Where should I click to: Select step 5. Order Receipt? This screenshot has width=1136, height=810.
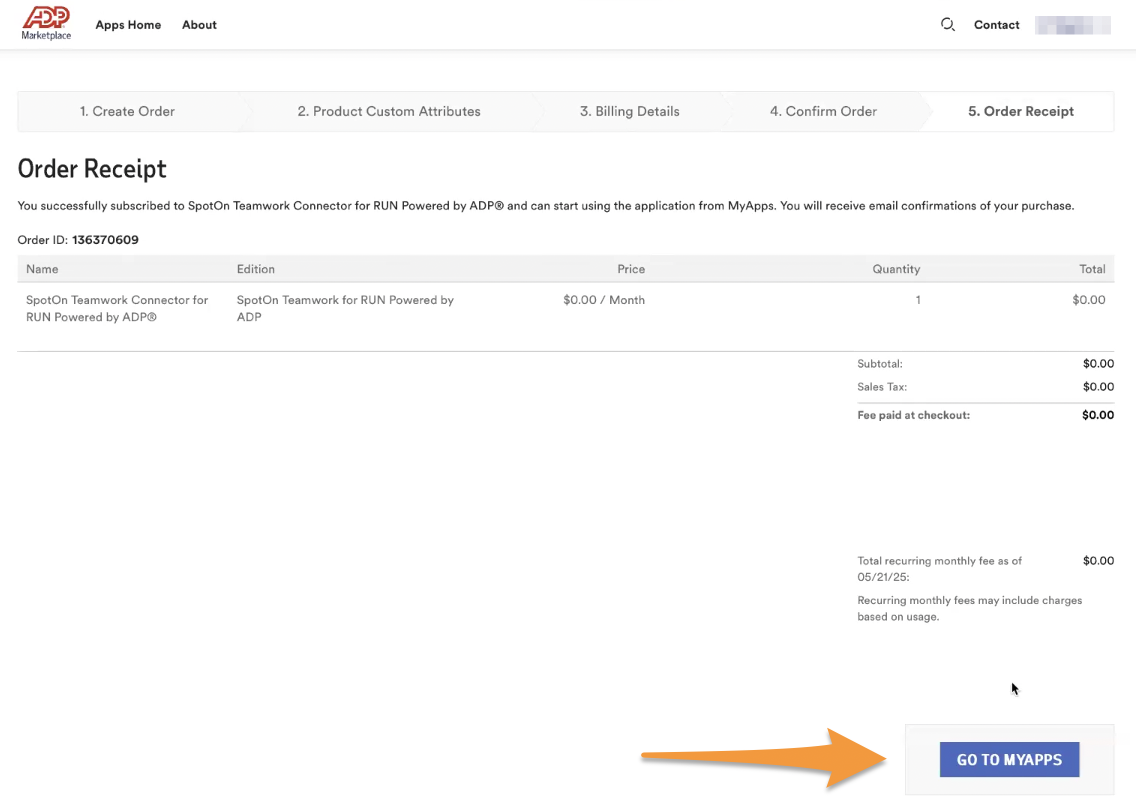pyautogui.click(x=1021, y=111)
